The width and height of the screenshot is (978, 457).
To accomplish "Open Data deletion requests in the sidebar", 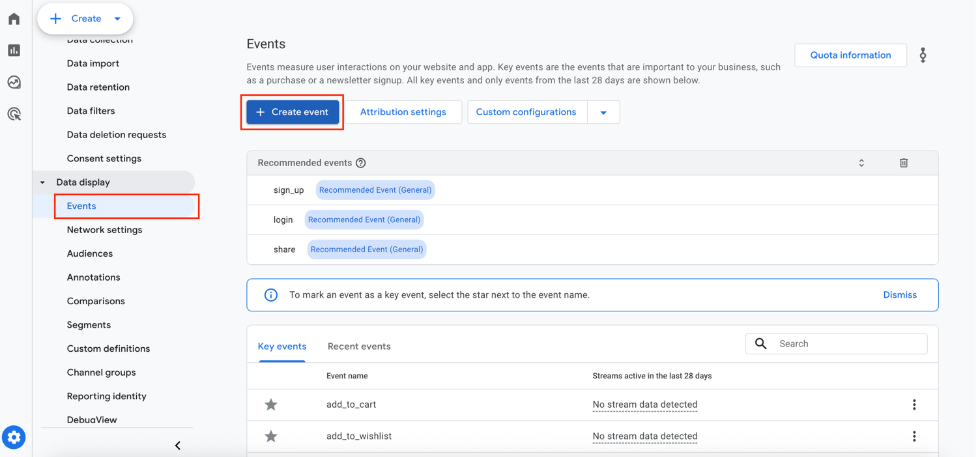I will (x=117, y=135).
